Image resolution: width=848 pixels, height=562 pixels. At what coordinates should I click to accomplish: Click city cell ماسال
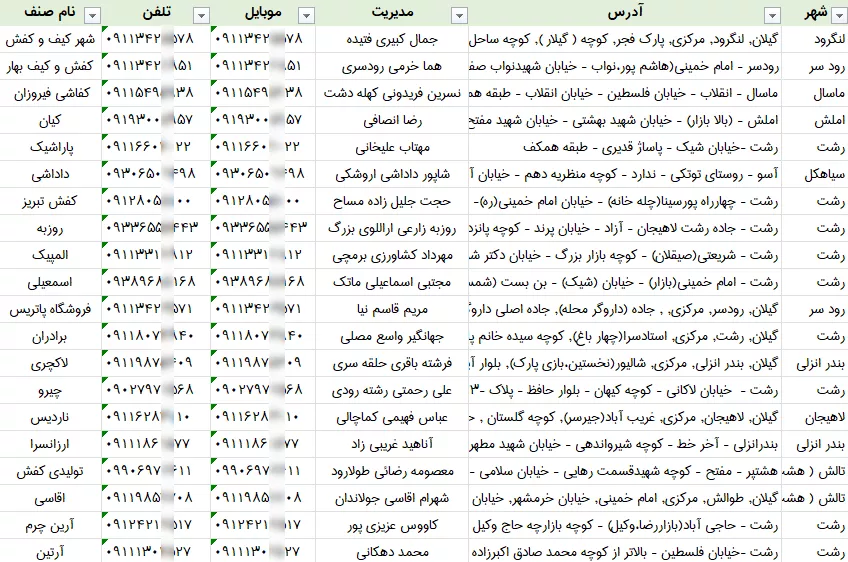(815, 93)
